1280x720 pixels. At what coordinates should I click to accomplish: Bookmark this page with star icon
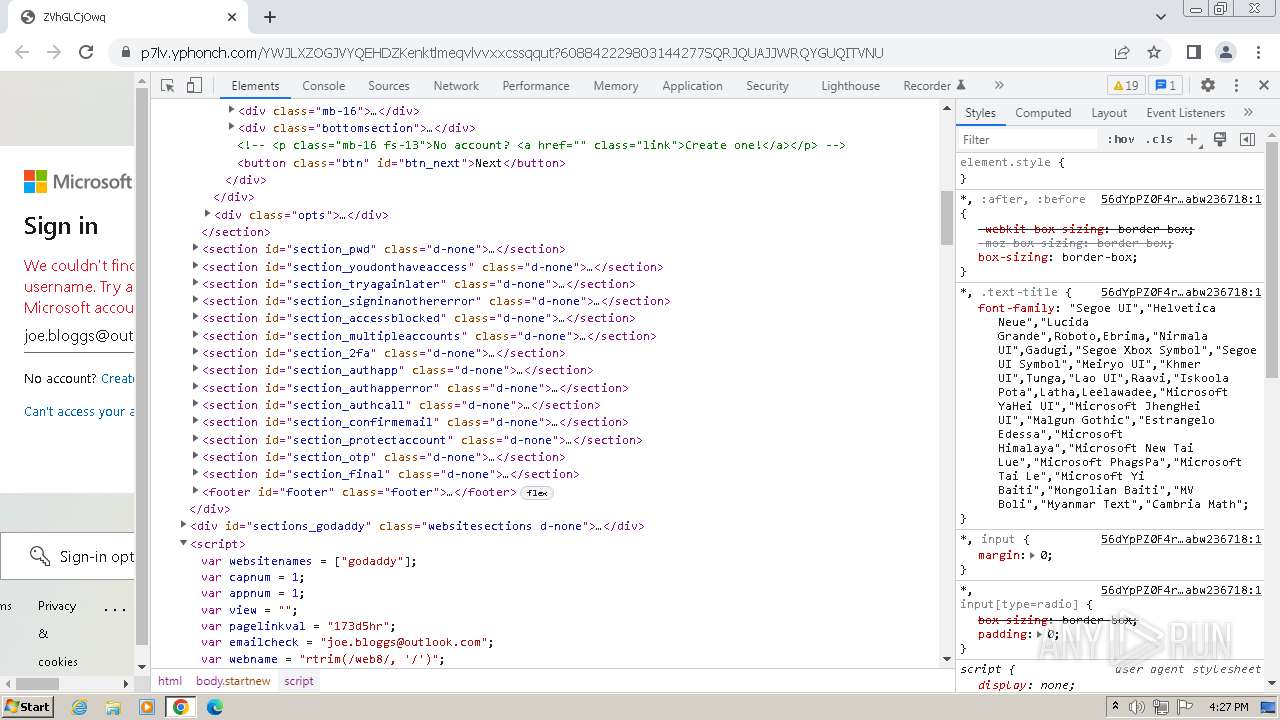[x=1154, y=52]
